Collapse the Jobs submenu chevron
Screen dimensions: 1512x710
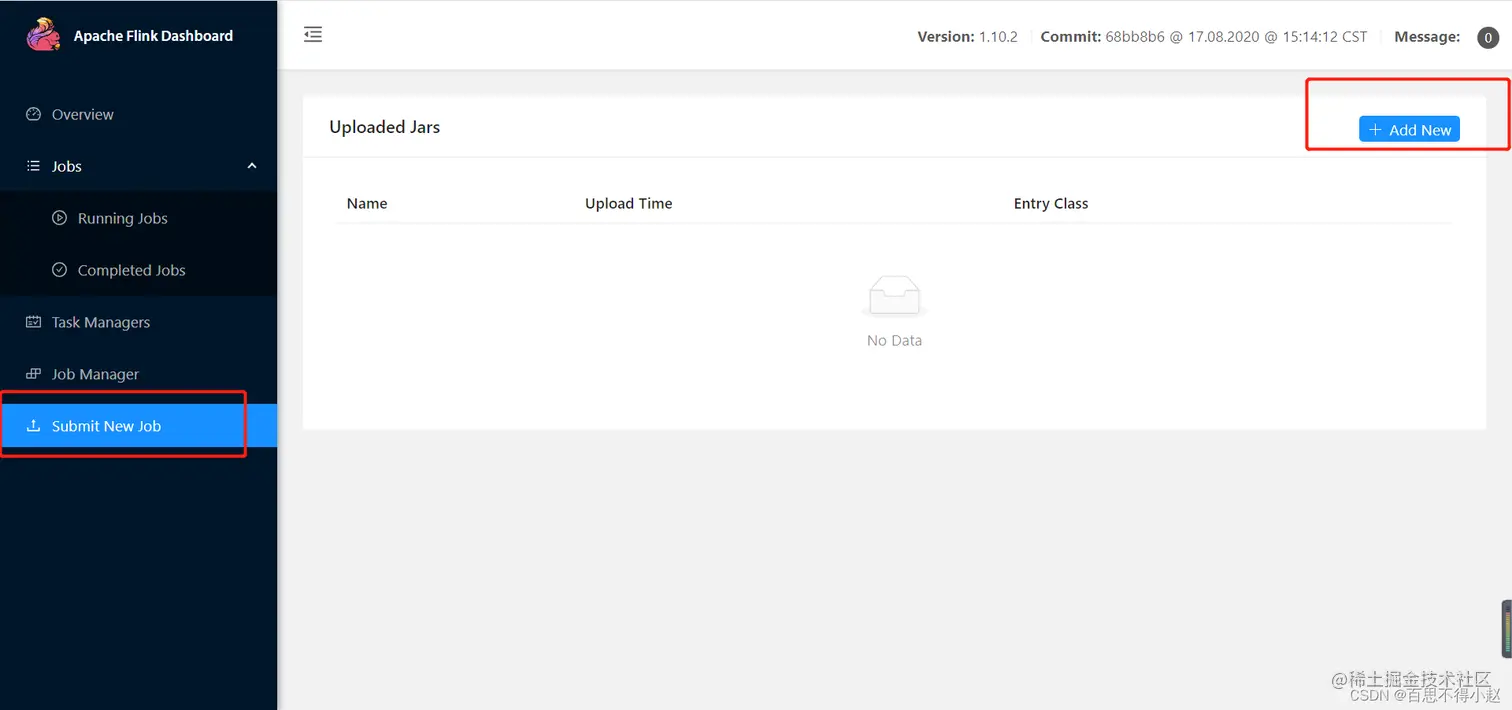coord(252,166)
